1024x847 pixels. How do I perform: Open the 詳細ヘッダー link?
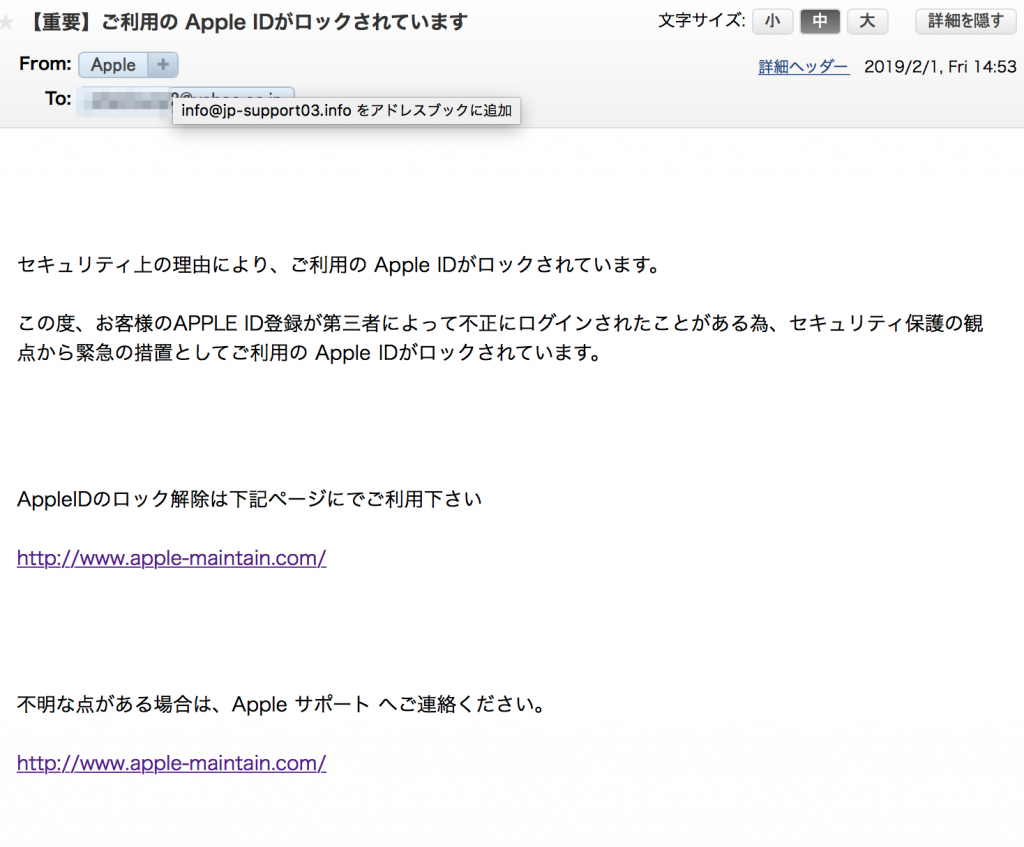point(804,67)
